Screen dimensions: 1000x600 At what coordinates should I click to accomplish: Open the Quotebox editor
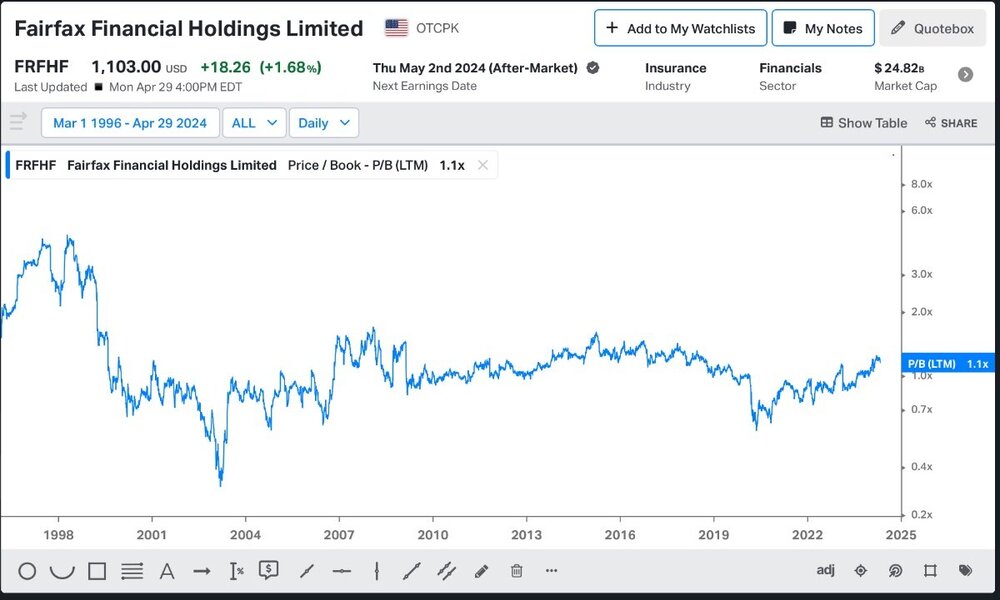pyautogui.click(x=932, y=28)
